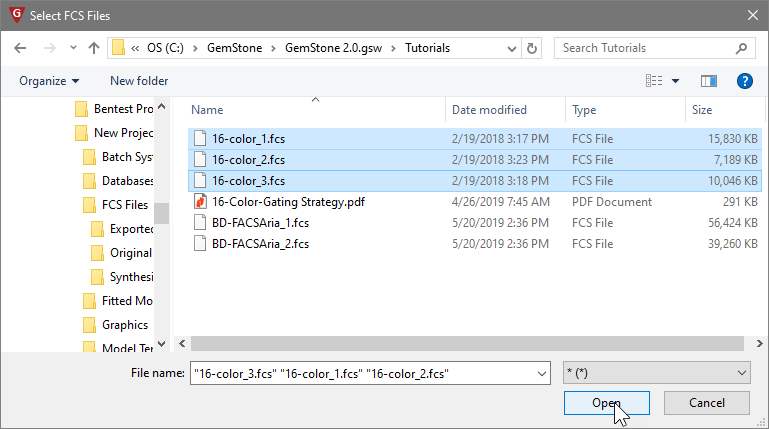Click folder icon in address bar
The height and width of the screenshot is (429, 769).
(118, 48)
